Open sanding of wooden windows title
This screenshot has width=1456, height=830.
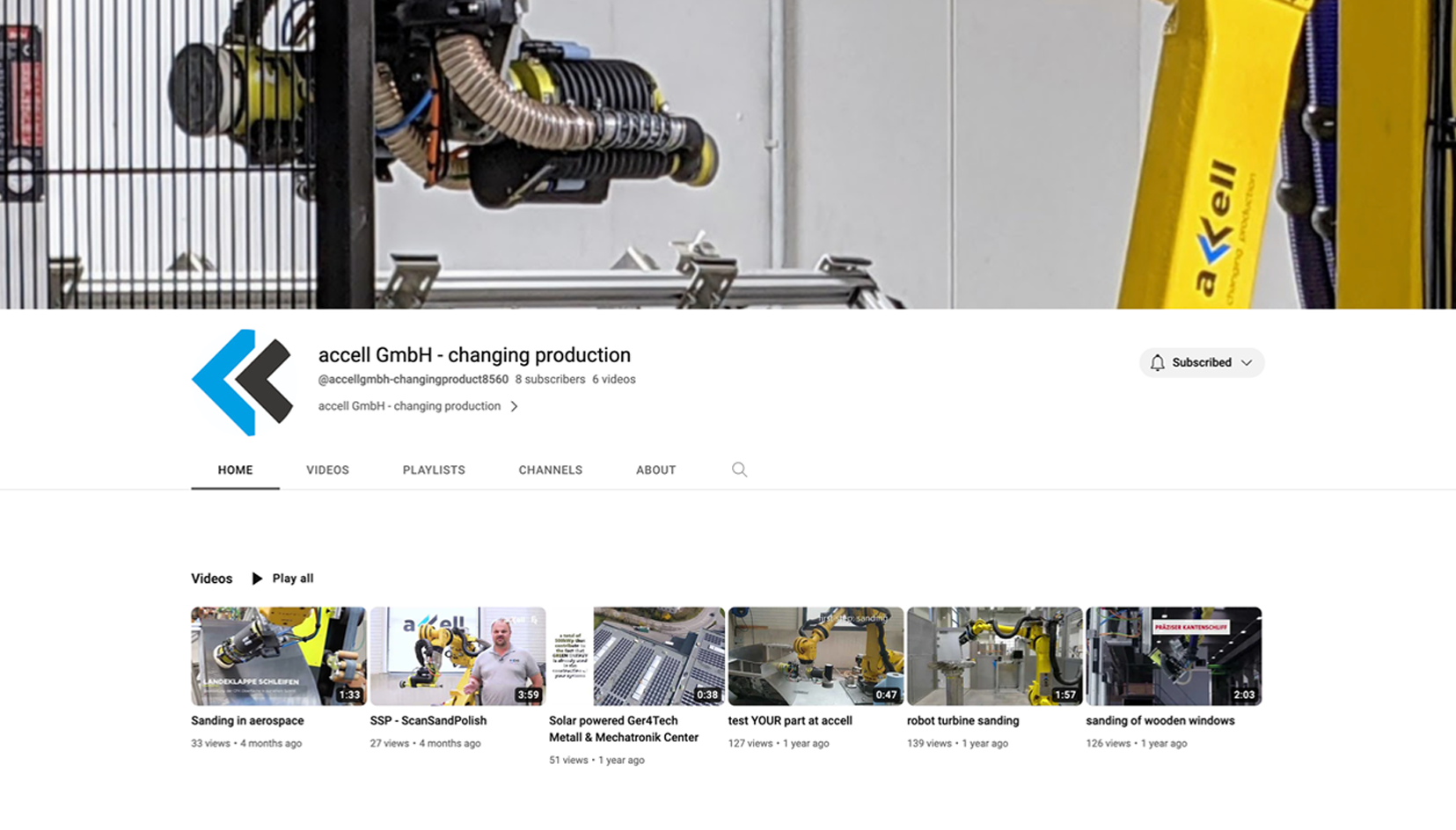[x=1160, y=720]
